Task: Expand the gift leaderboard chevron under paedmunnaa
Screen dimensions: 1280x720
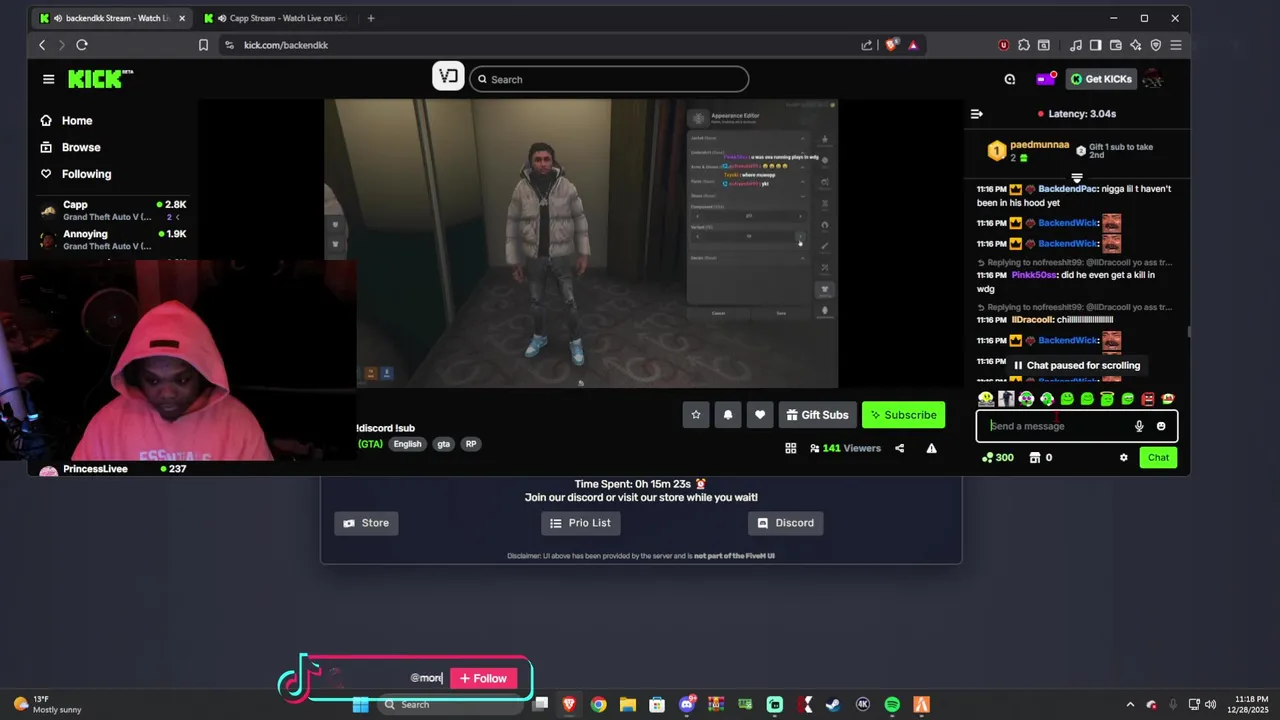Action: [1077, 178]
